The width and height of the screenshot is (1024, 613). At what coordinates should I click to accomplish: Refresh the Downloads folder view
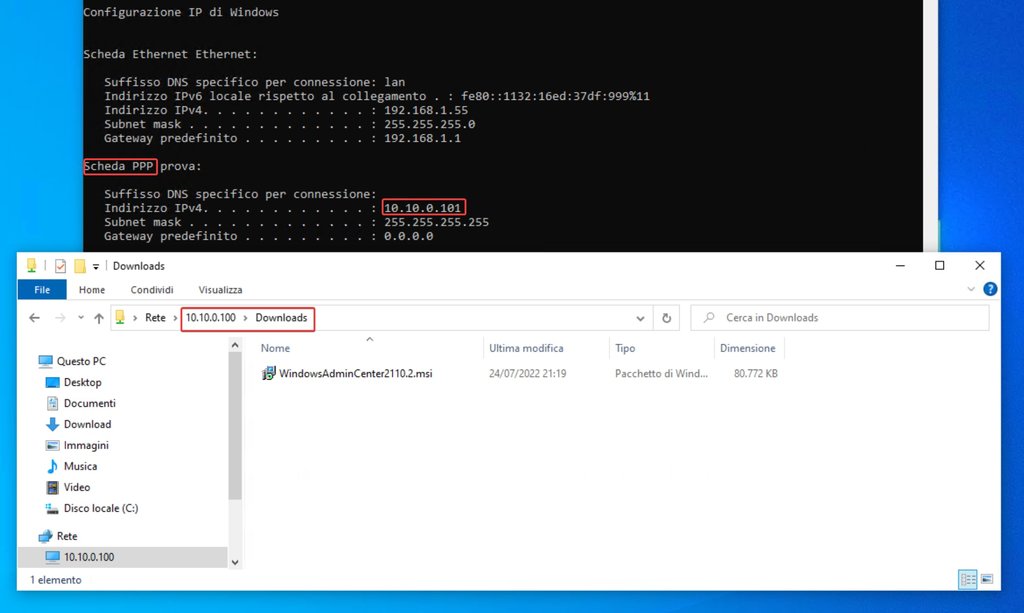[x=667, y=318]
